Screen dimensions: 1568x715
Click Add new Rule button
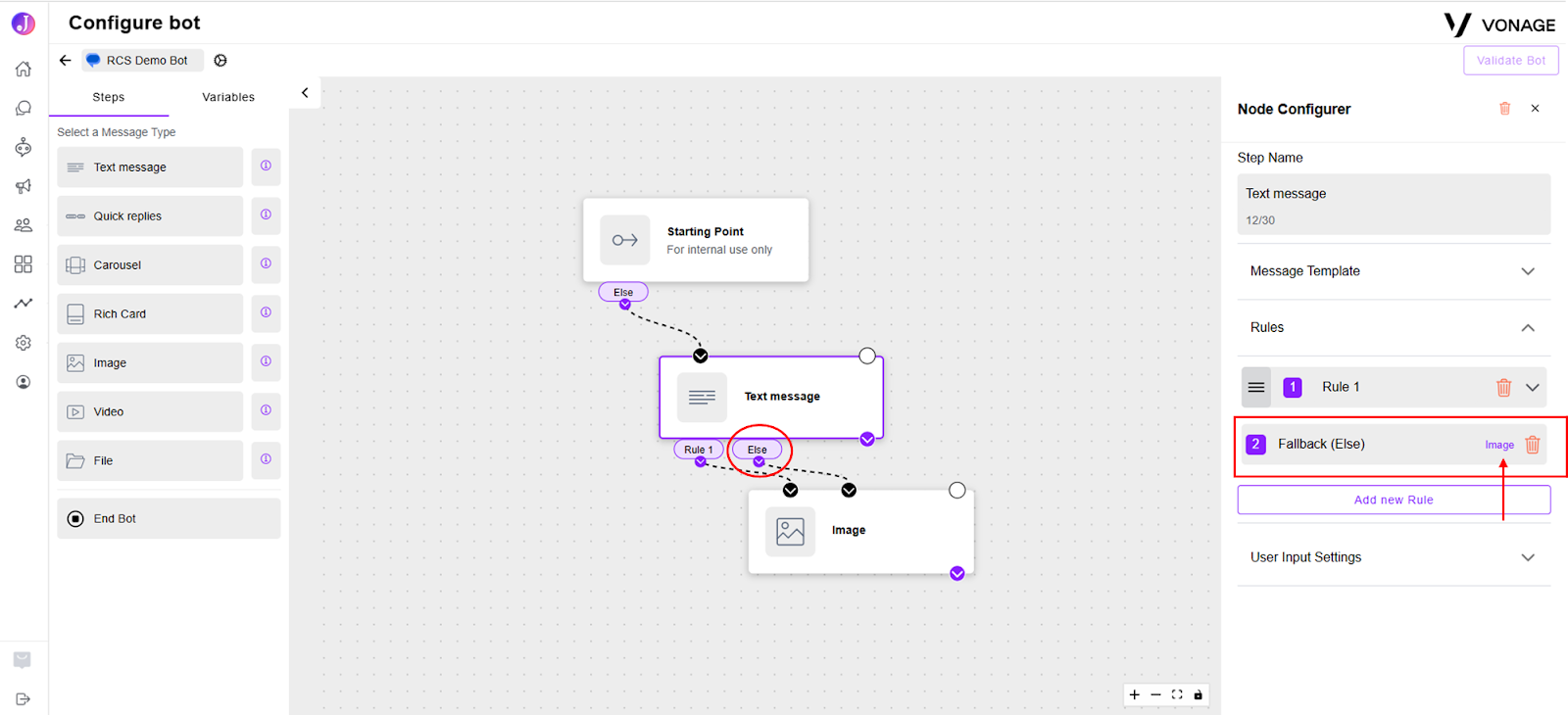coord(1394,500)
